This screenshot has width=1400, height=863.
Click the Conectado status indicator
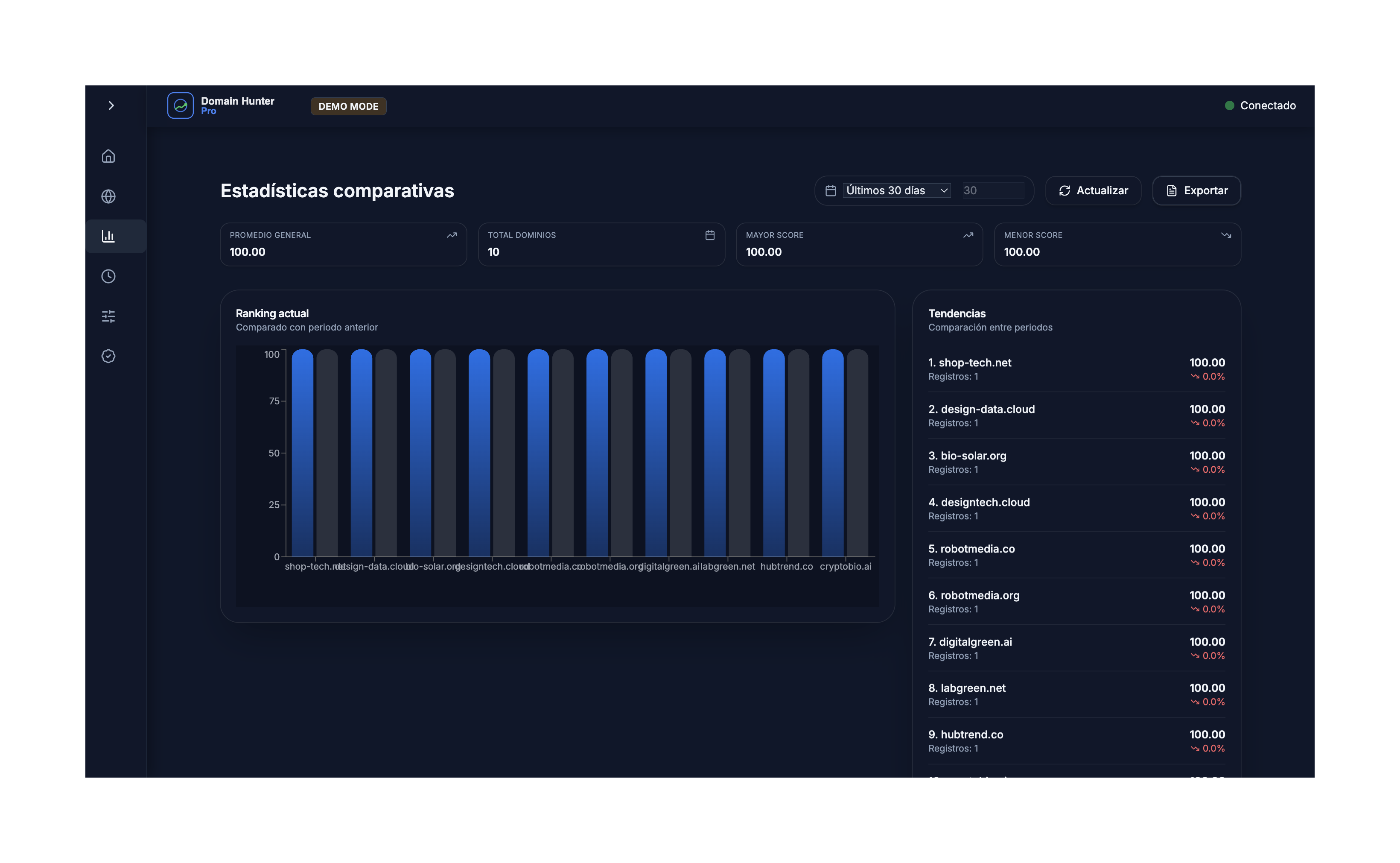tap(1260, 105)
